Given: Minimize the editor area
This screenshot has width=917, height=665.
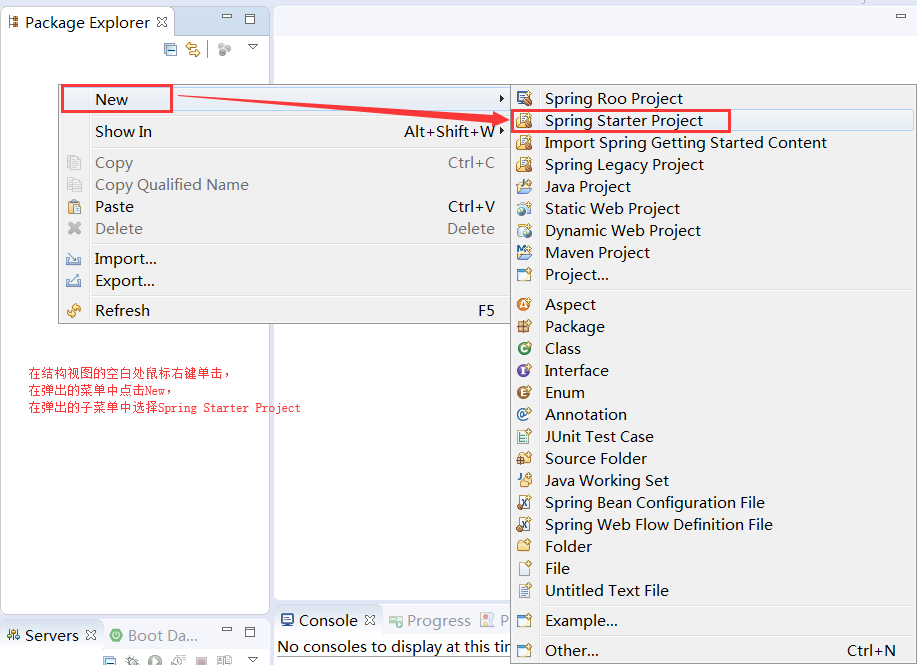Looking at the screenshot, I should 901,16.
